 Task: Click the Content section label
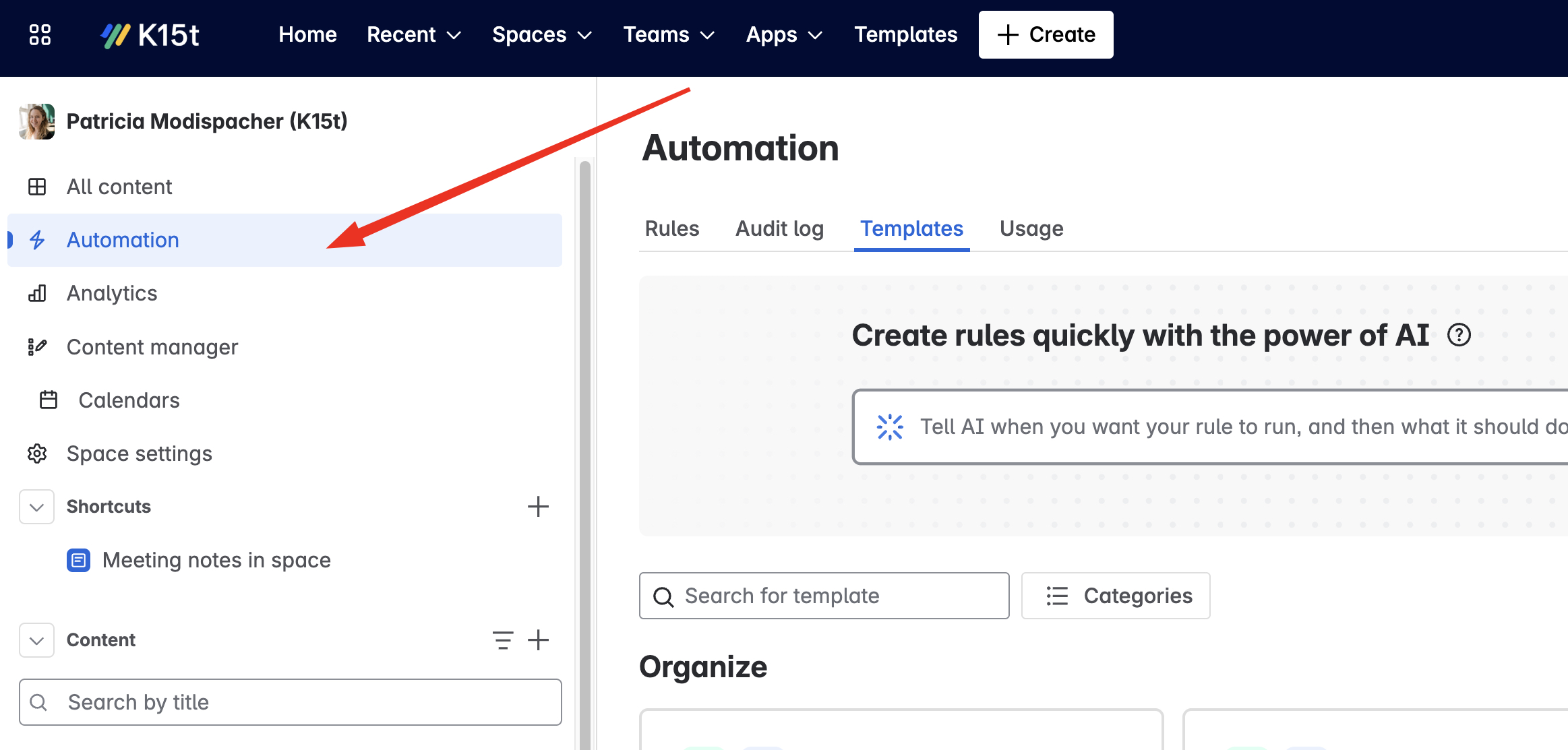(101, 640)
